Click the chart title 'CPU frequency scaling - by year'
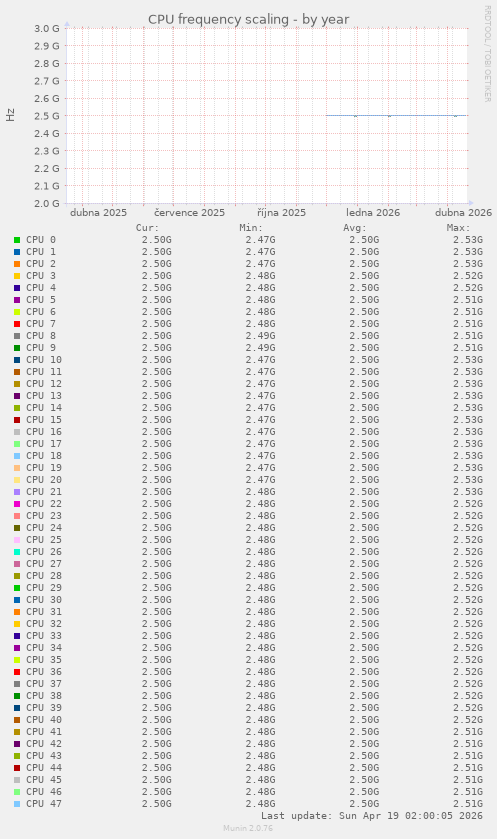 249,20
